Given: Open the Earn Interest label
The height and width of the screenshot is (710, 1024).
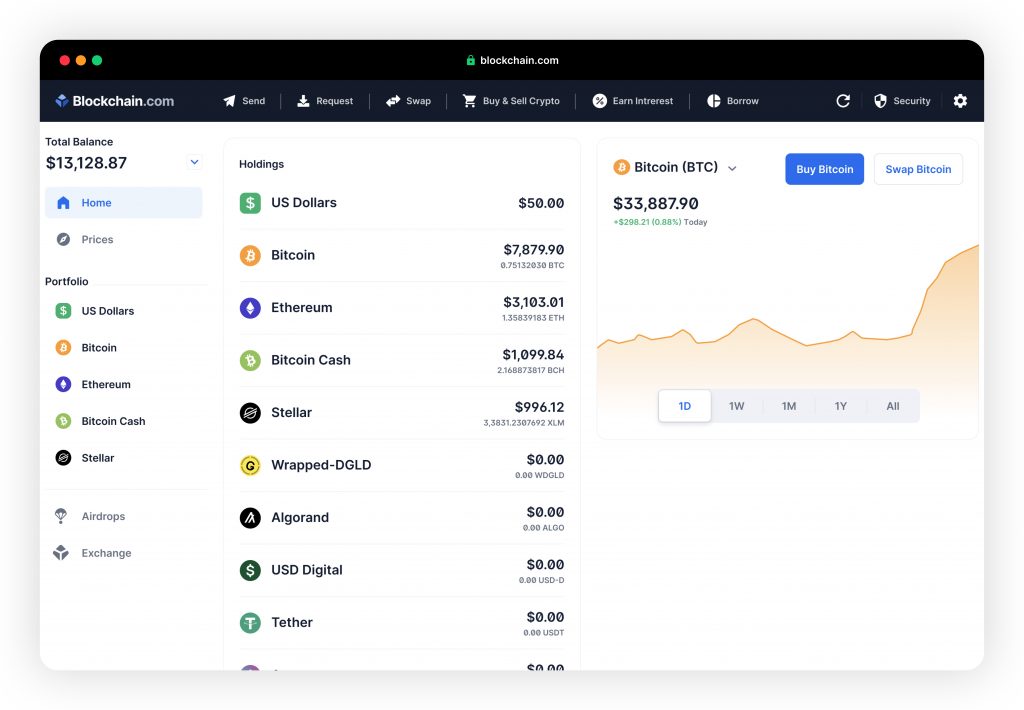Looking at the screenshot, I should tap(643, 101).
